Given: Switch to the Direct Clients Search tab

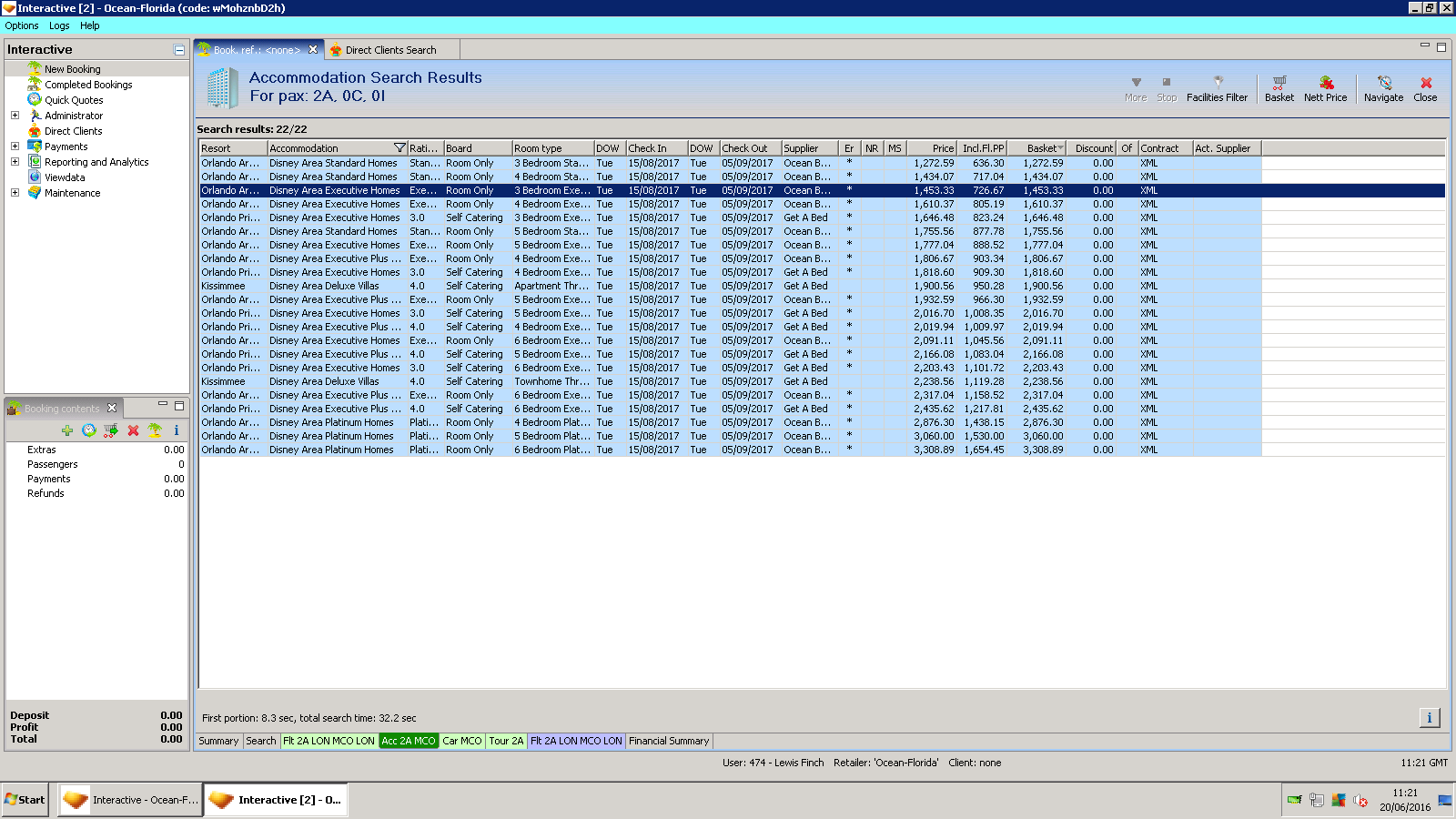Looking at the screenshot, I should tap(389, 50).
